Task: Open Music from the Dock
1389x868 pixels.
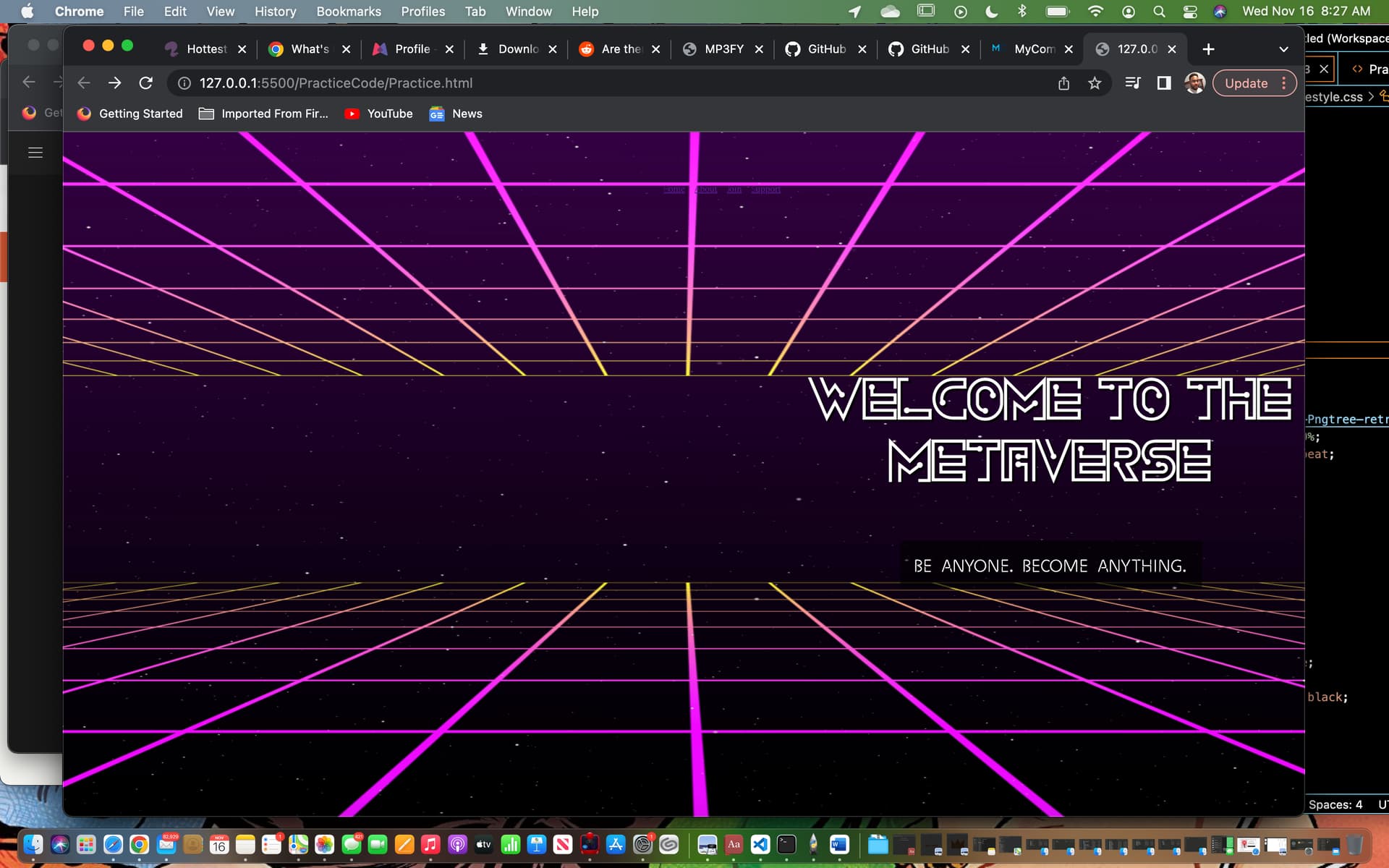Action: (430, 844)
